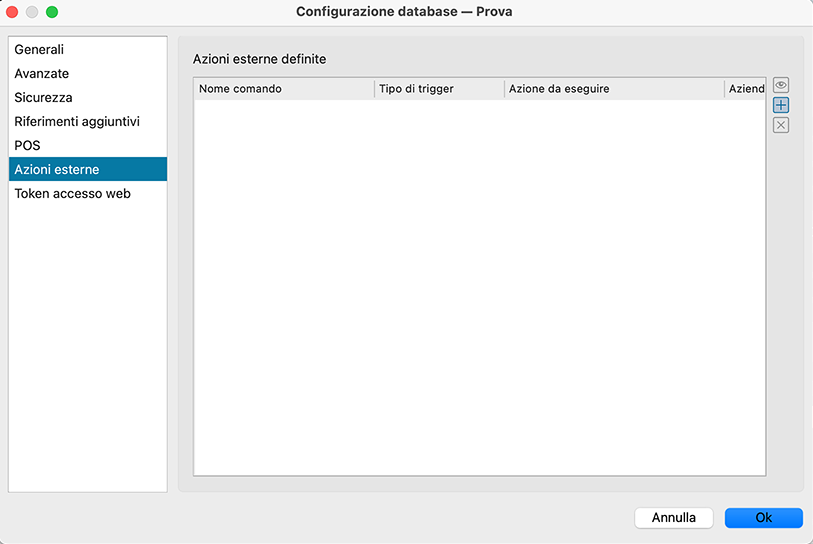Open Token accesso web settings

[x=72, y=193]
